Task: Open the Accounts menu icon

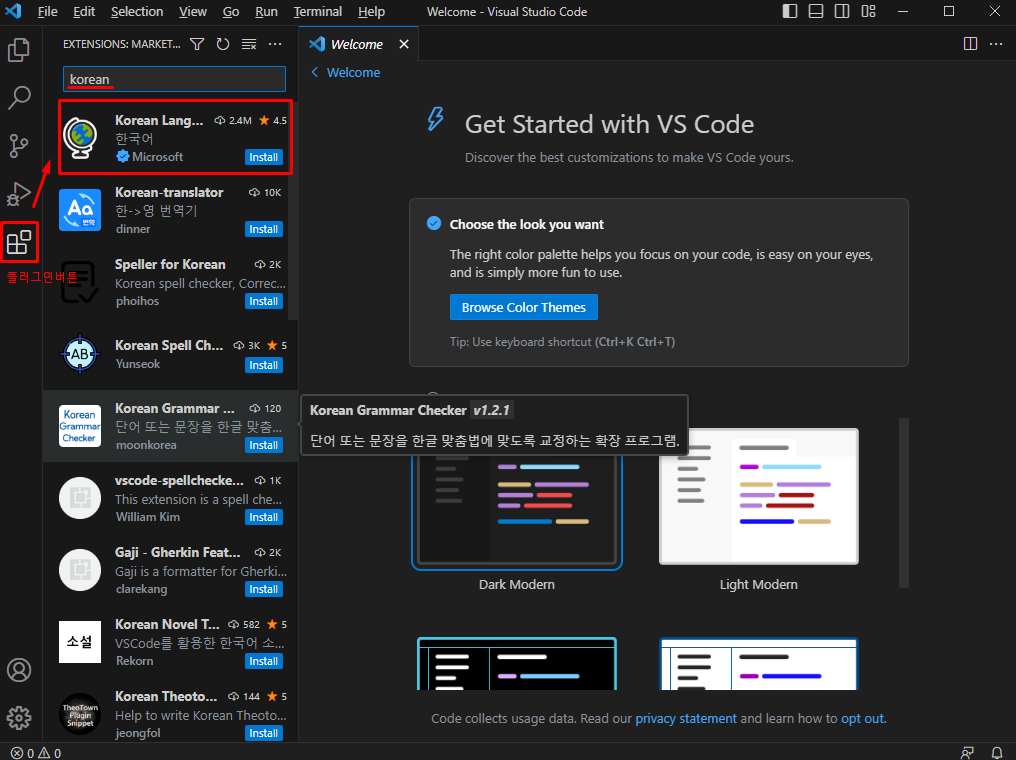Action: click(x=19, y=670)
